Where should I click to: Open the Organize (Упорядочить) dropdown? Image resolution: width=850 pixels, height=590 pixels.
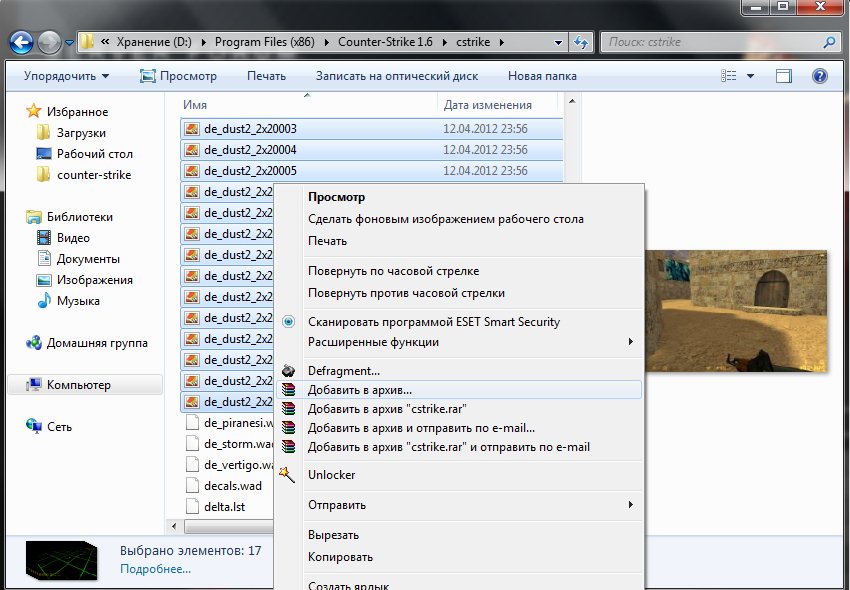pos(66,76)
